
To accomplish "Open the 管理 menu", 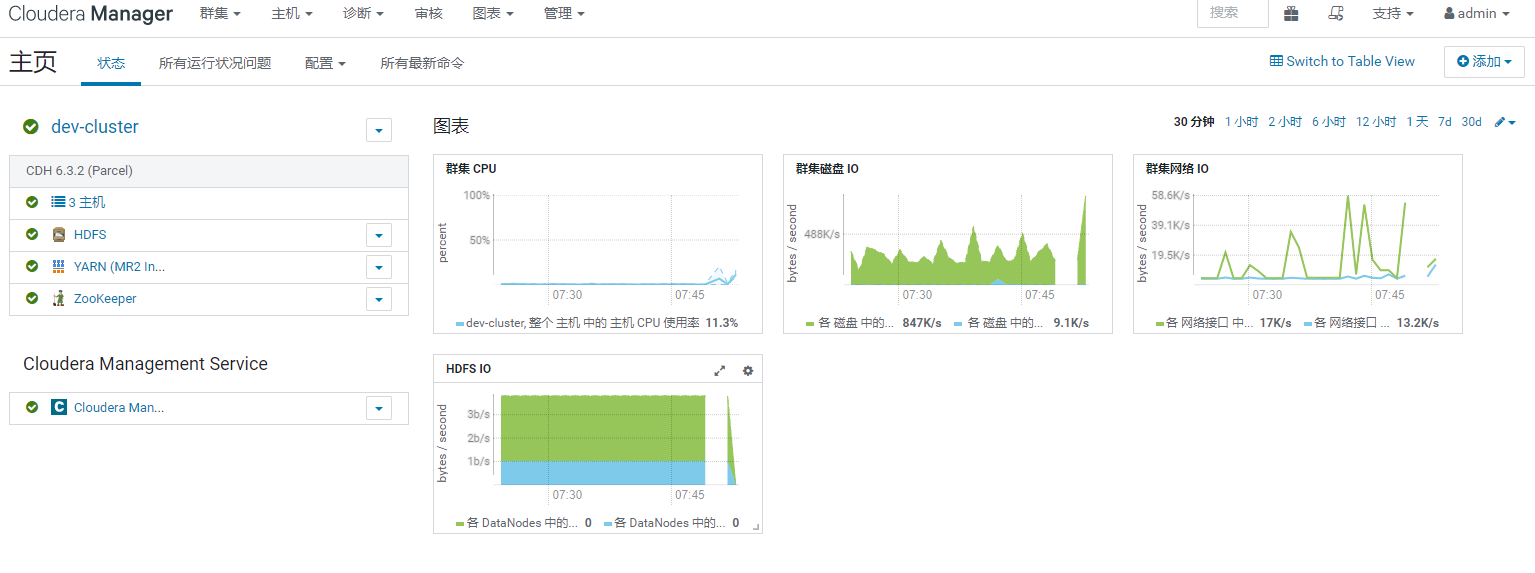I will pos(564,13).
